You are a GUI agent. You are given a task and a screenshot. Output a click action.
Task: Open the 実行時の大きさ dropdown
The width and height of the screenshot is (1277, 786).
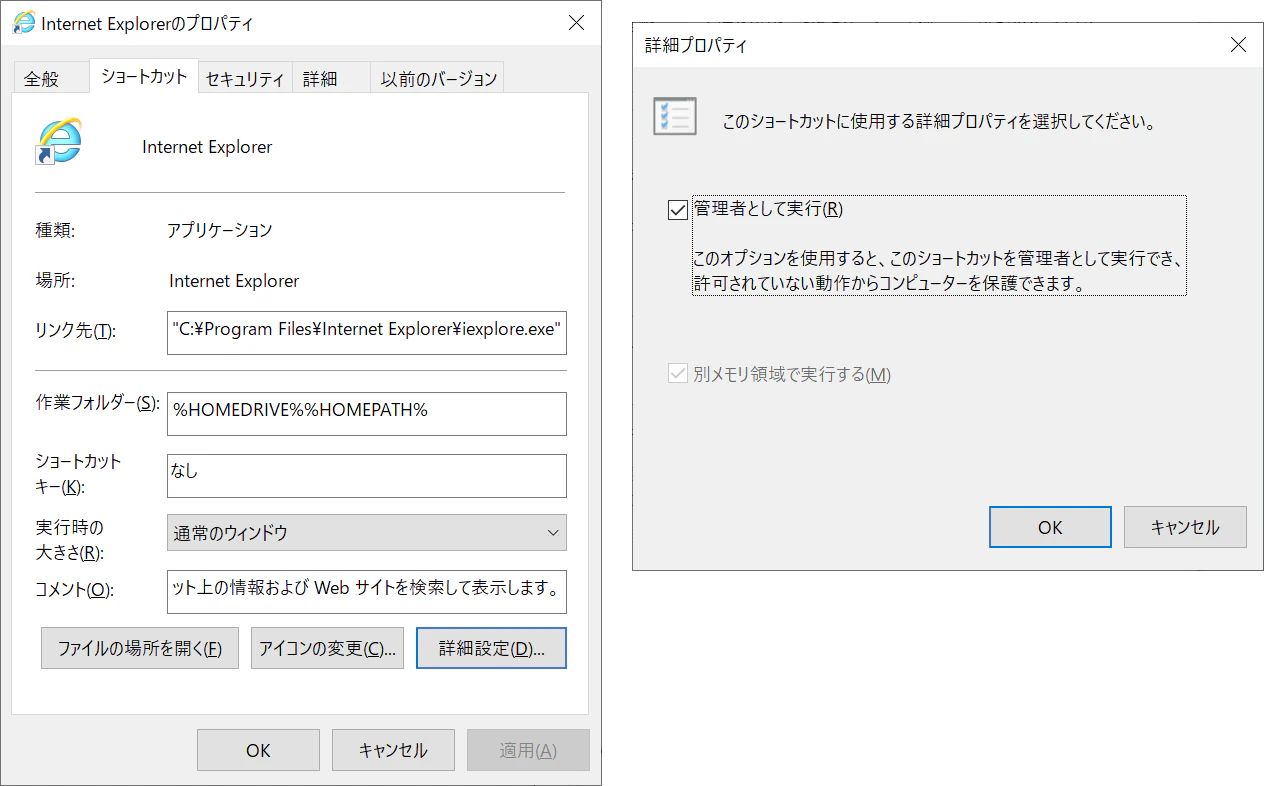(366, 532)
